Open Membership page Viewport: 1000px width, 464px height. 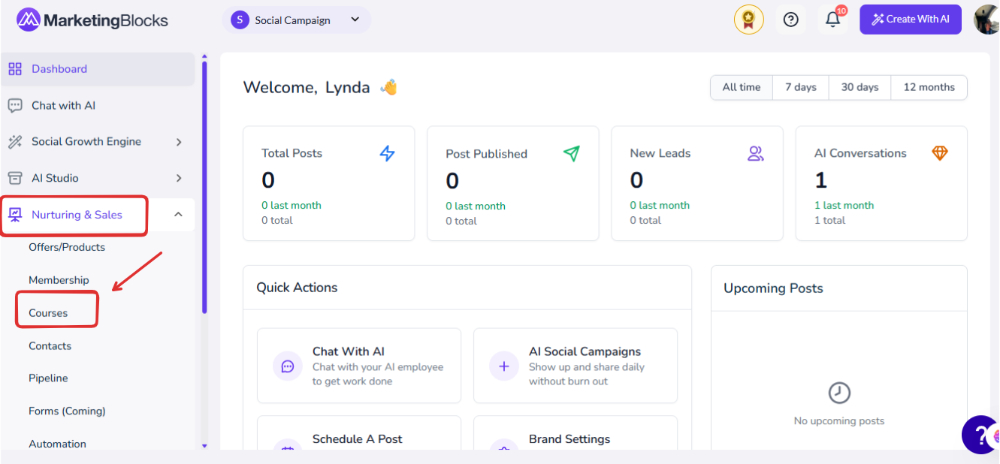[x=59, y=280]
